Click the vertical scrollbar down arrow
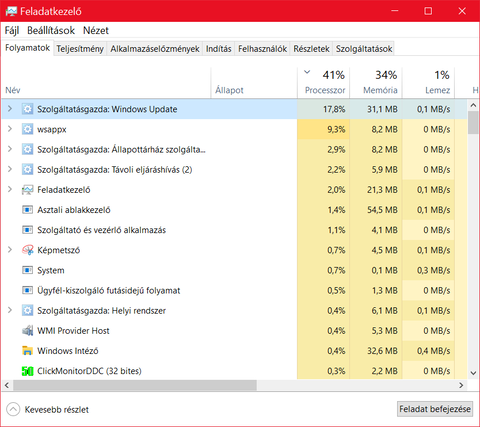Viewport: 480px width, 427px height. (x=473, y=373)
